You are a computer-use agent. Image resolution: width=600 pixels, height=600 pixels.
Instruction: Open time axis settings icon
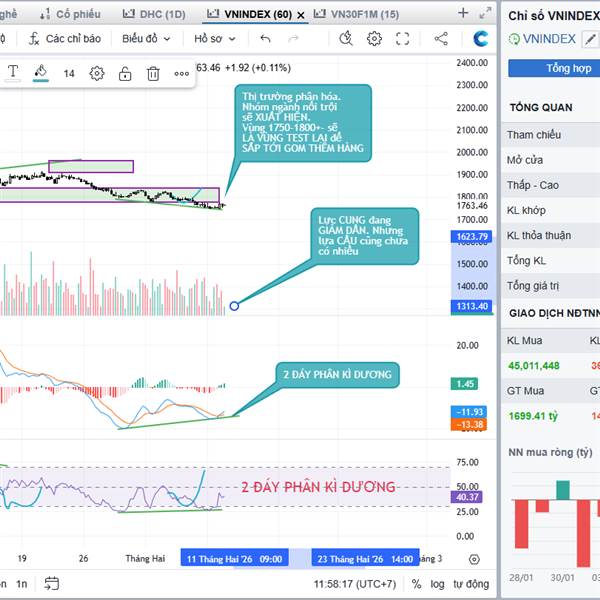pos(474,559)
